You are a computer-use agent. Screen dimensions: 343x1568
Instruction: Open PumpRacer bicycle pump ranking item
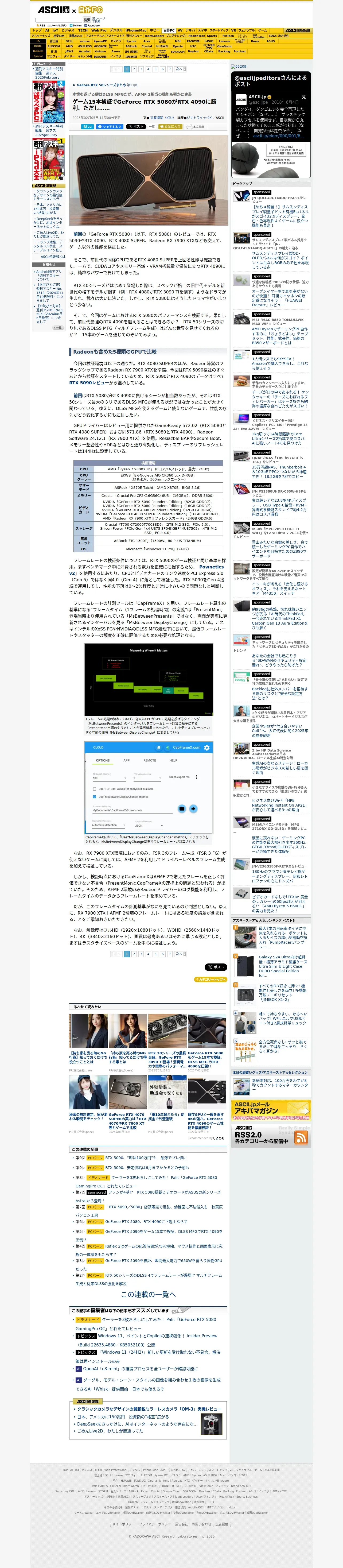tap(271, 938)
